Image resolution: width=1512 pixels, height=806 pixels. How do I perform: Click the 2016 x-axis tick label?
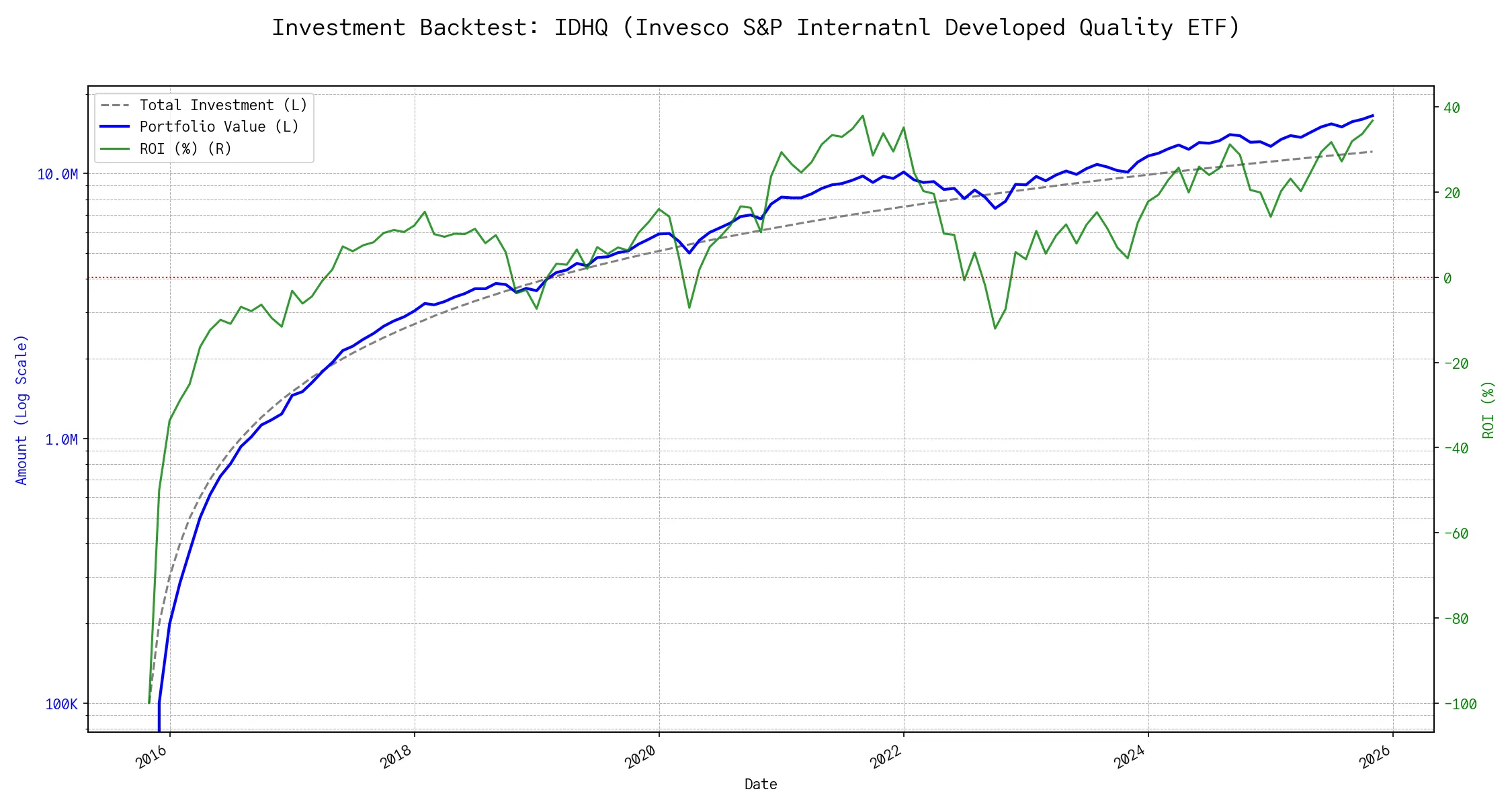click(152, 758)
